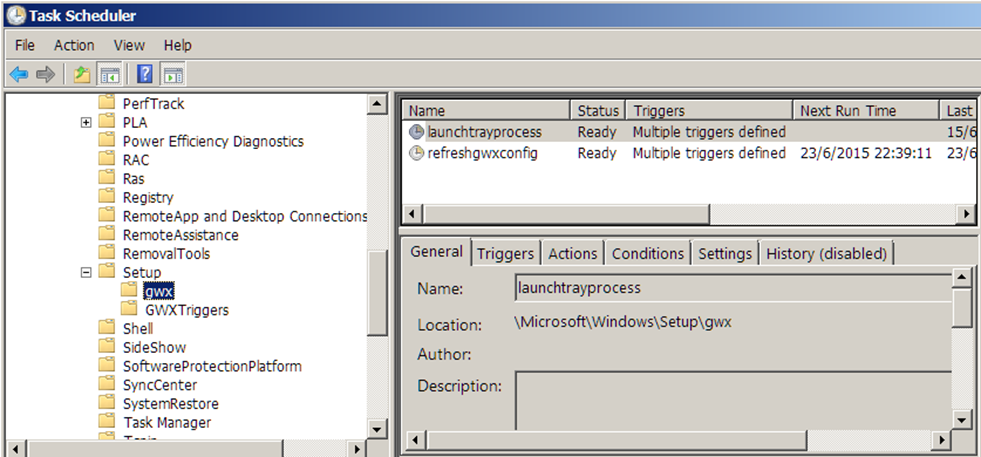Click the task Name input field
This screenshot has height=457, width=981.
[730, 289]
